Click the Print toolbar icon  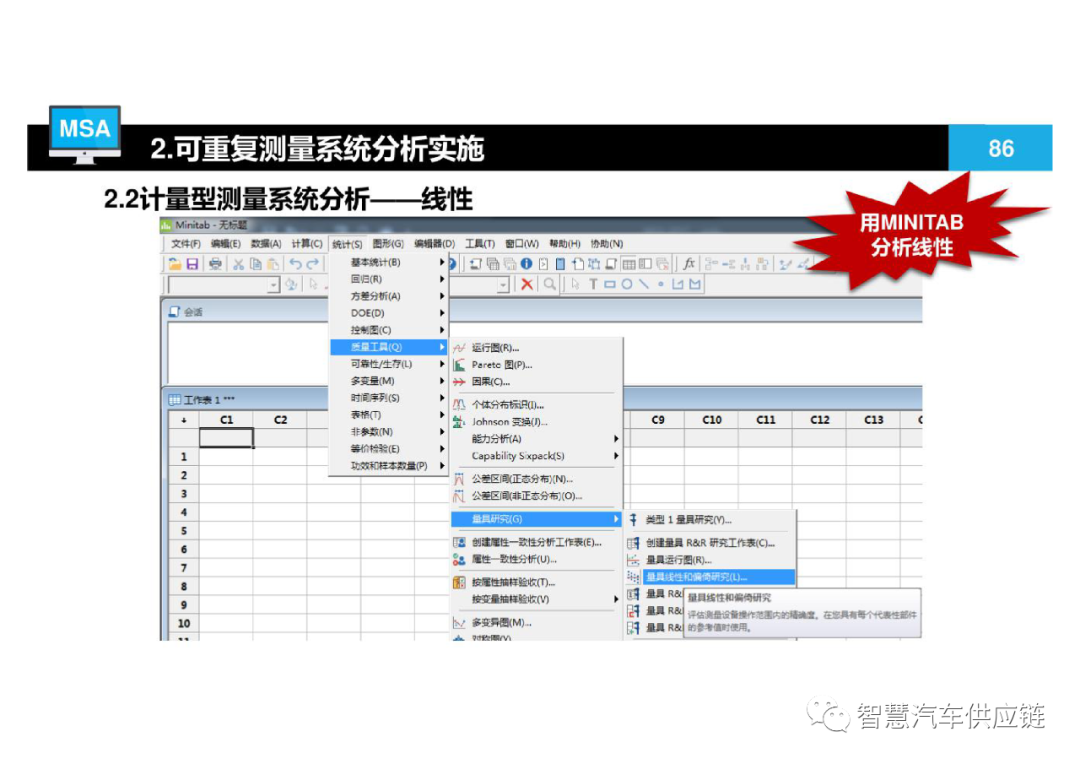[x=215, y=264]
